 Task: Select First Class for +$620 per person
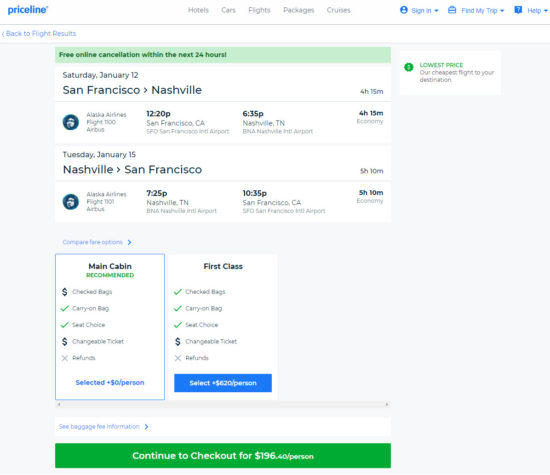(x=223, y=383)
